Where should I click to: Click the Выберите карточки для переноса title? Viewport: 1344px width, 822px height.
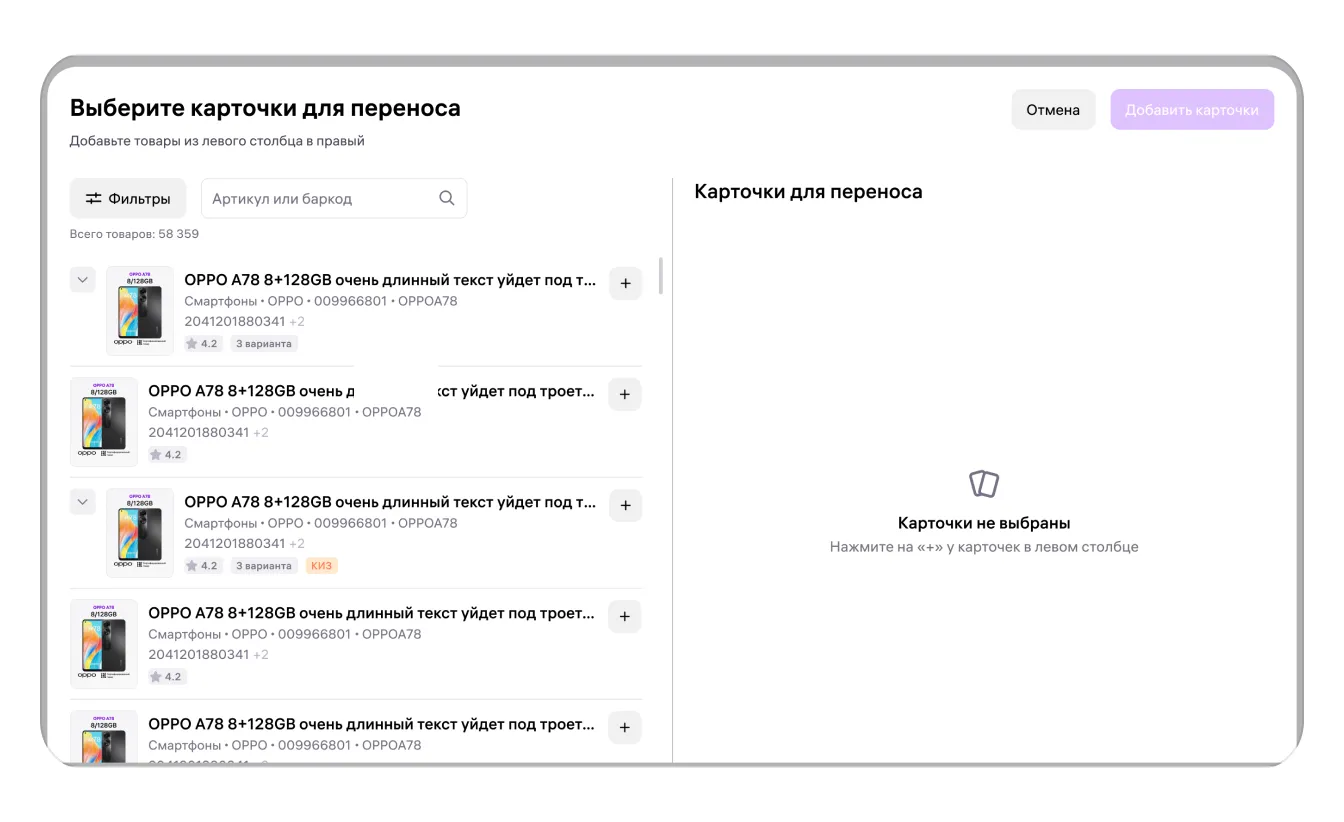click(x=265, y=108)
